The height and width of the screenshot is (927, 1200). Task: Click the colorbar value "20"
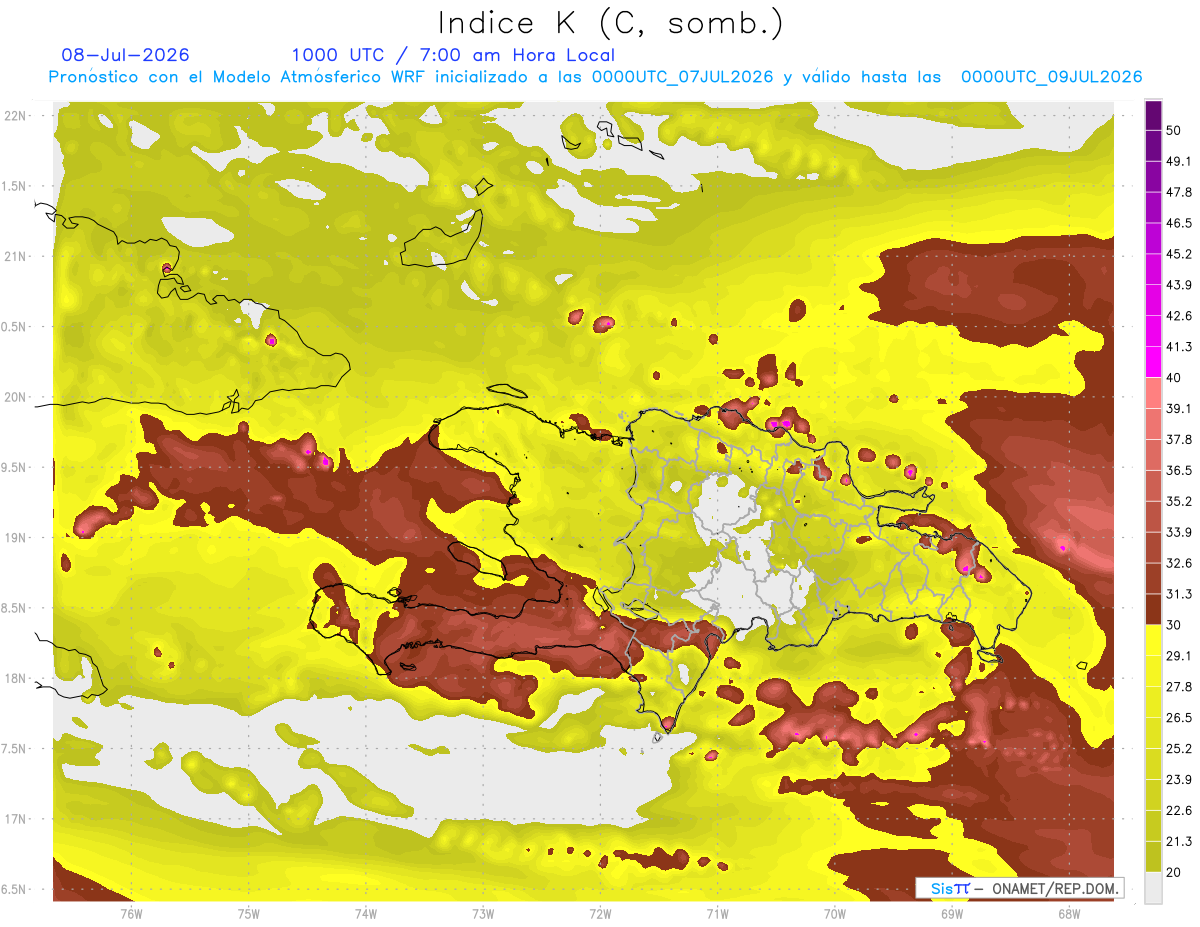(x=1174, y=872)
